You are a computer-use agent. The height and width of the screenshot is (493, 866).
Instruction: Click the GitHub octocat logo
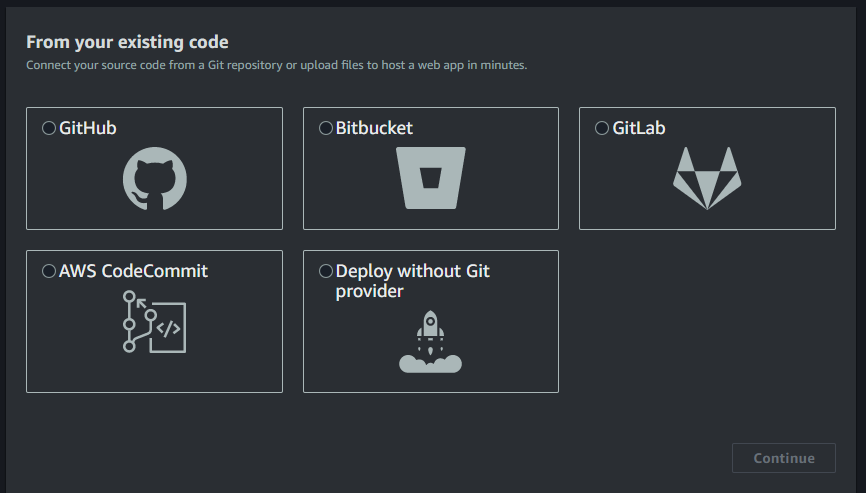[x=155, y=178]
